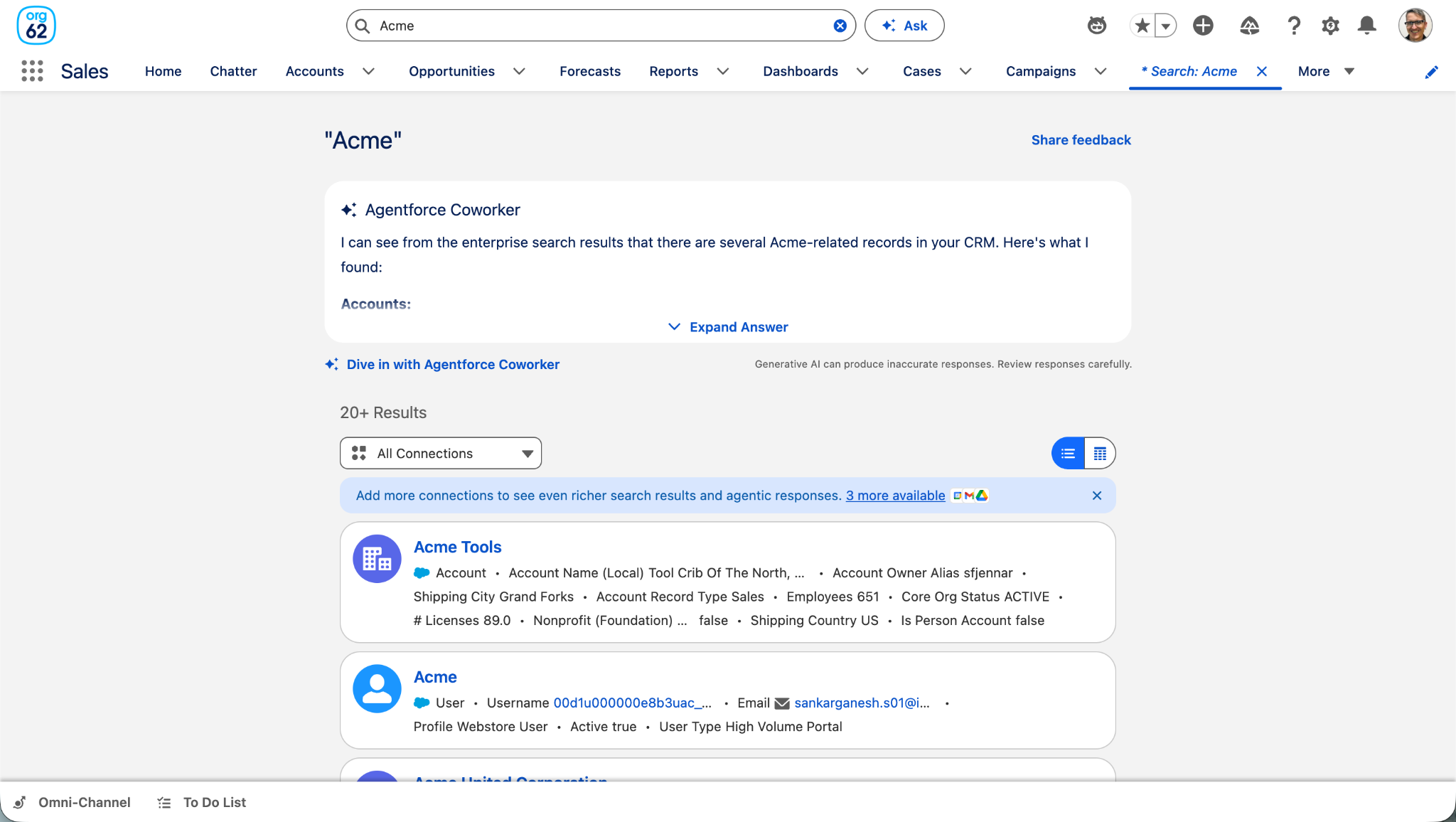The image size is (1456, 822).
Task: Open the More navigation menu
Action: pos(1326,71)
